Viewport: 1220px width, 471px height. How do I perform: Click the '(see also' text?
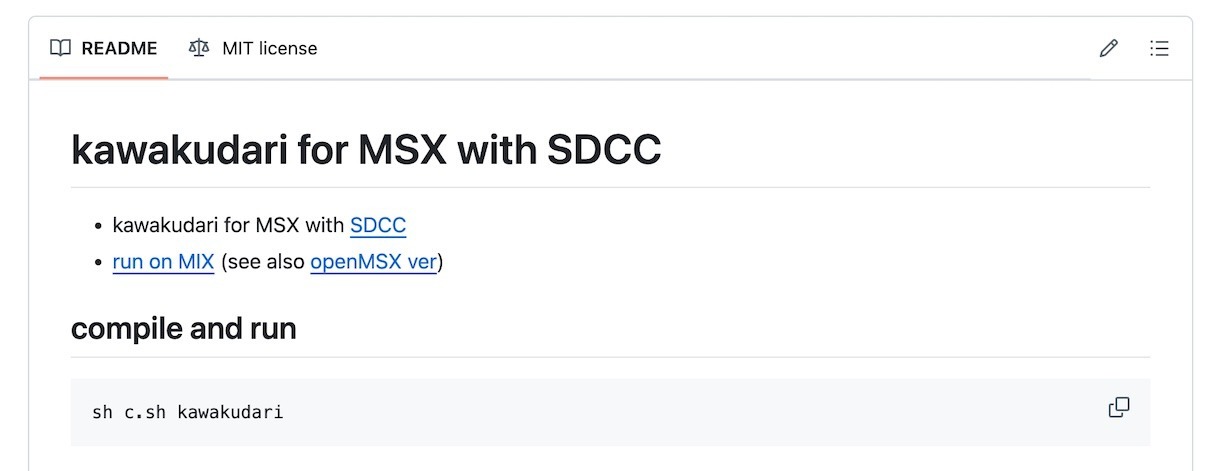262,262
